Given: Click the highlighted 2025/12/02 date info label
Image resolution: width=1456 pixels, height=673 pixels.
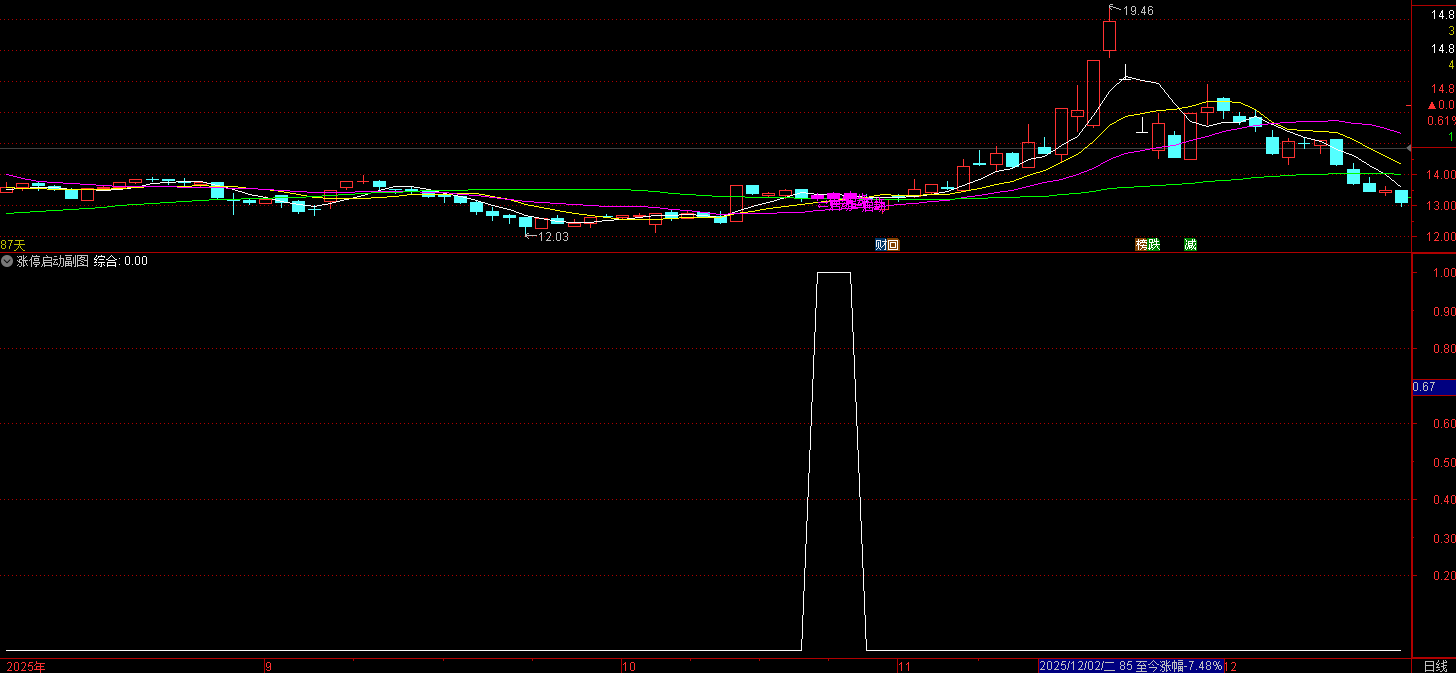Looking at the screenshot, I should click(x=1131, y=666).
